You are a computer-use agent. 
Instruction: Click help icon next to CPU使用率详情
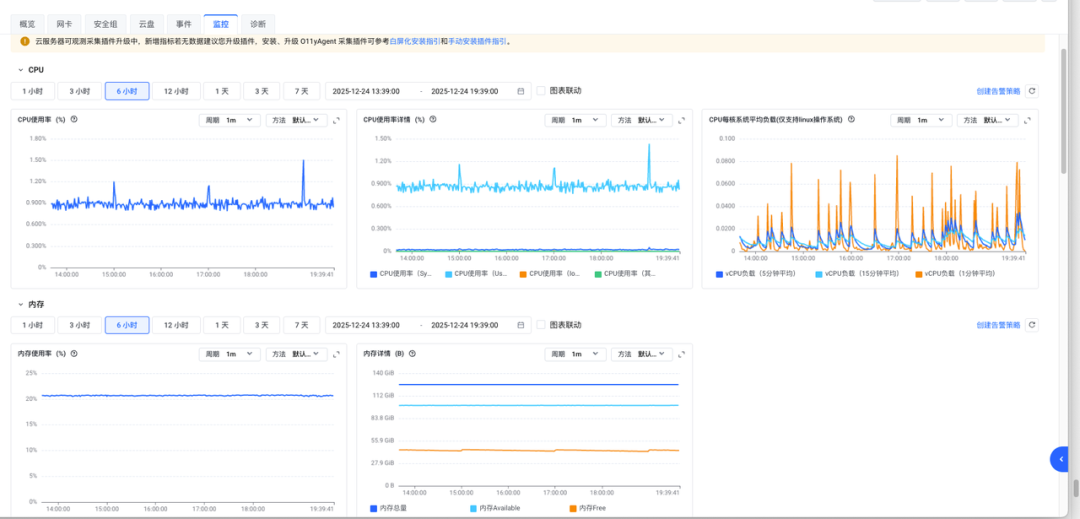(434, 119)
